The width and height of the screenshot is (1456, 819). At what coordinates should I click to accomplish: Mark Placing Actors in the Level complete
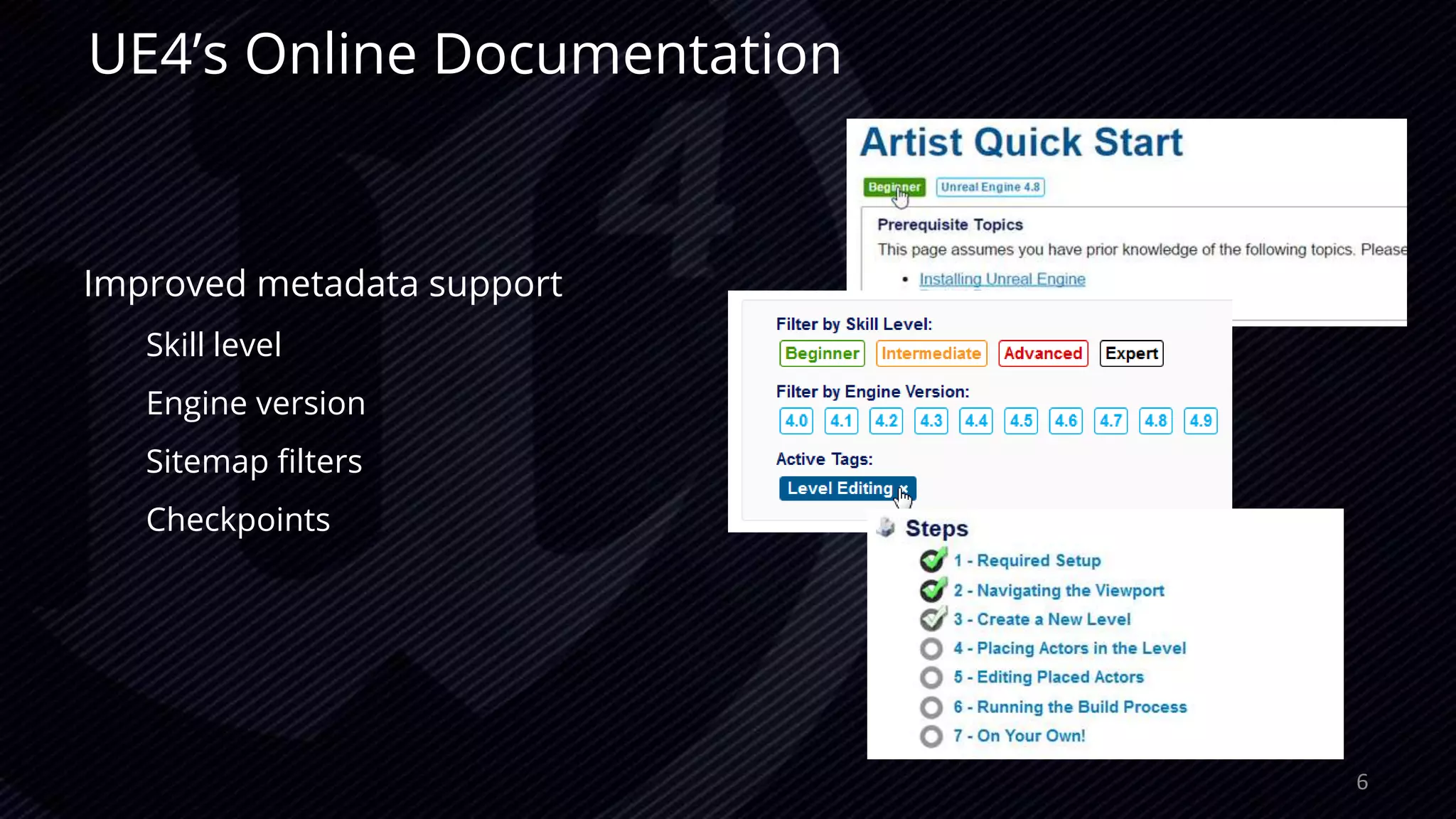click(931, 648)
